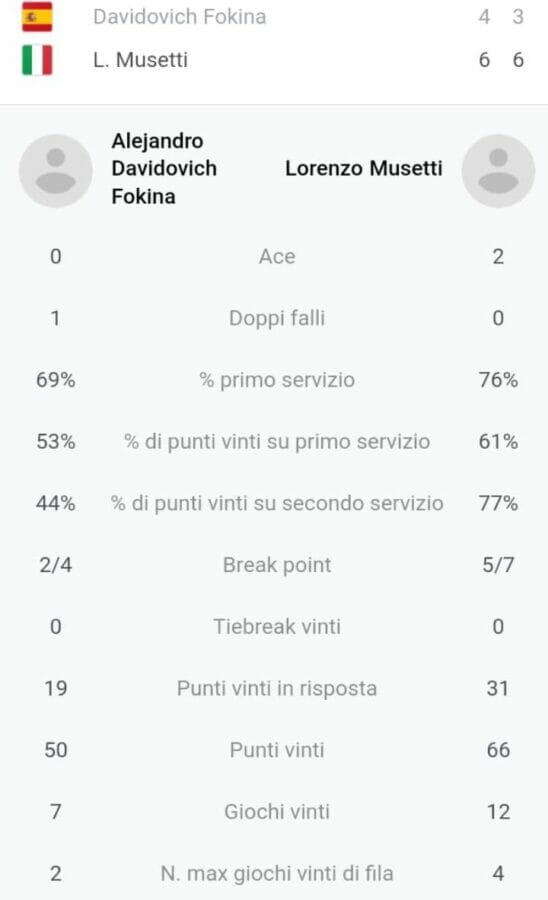This screenshot has width=548, height=900.
Task: Select the Doppi falli statistic row
Action: tap(277, 318)
